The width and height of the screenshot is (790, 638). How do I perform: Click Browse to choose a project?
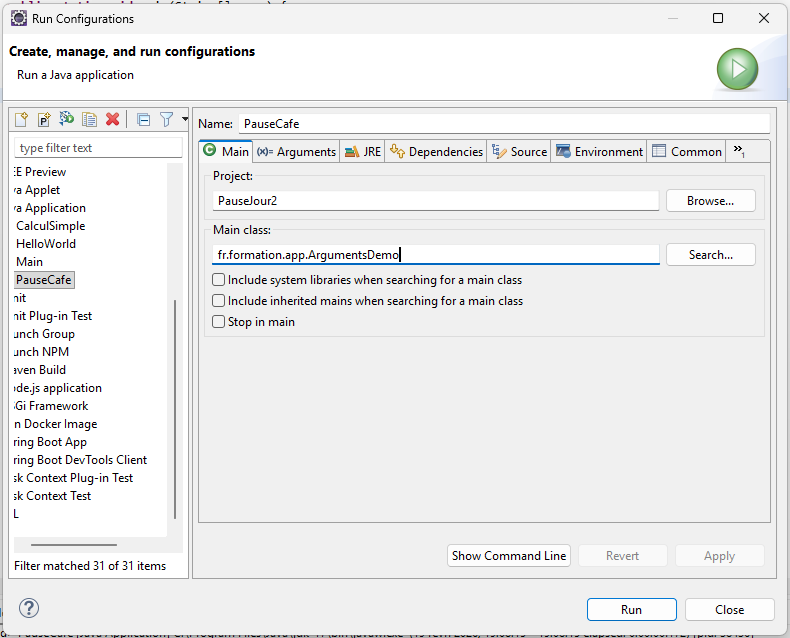(710, 201)
